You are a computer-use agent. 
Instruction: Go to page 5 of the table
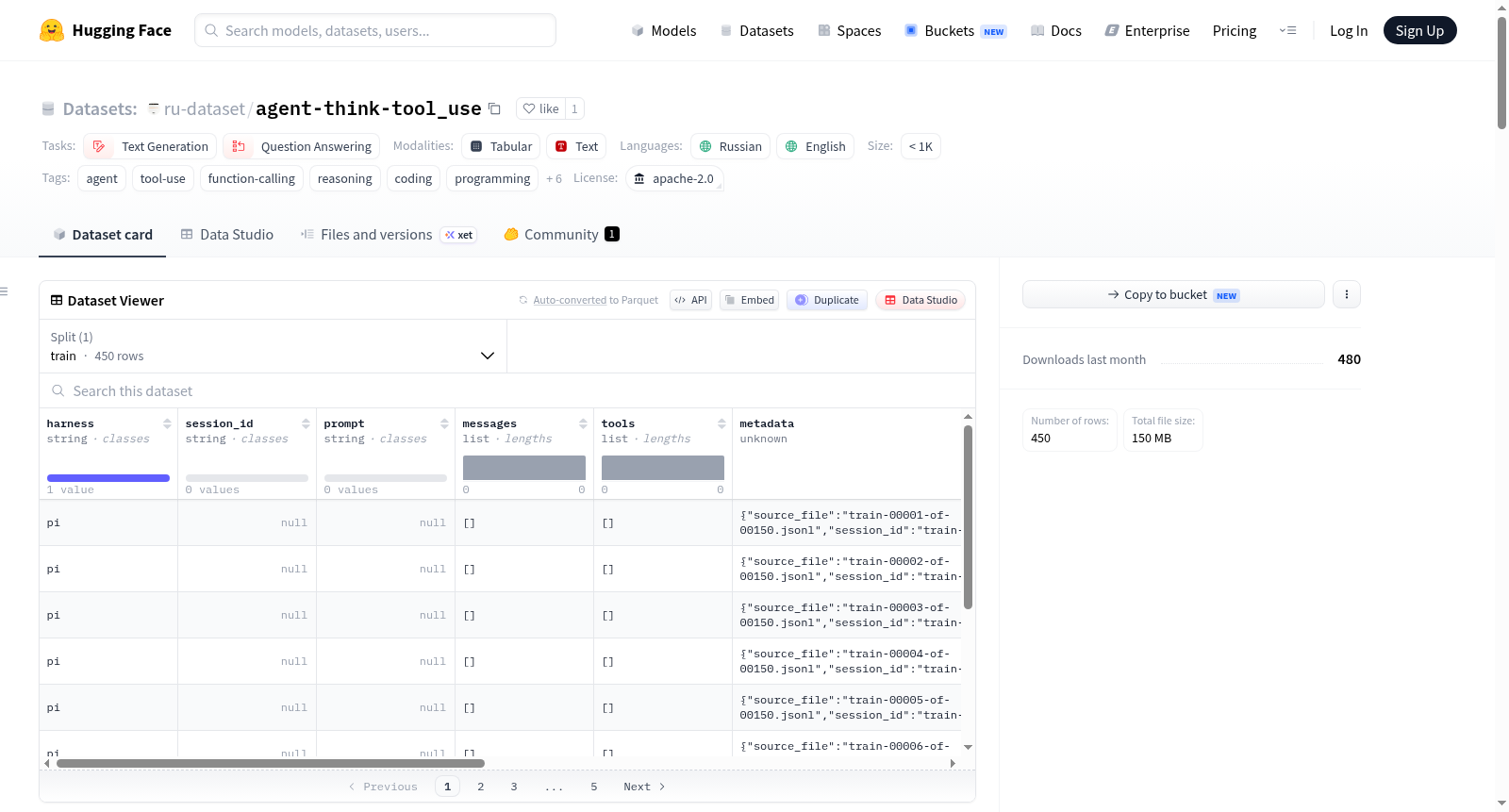coord(594,787)
